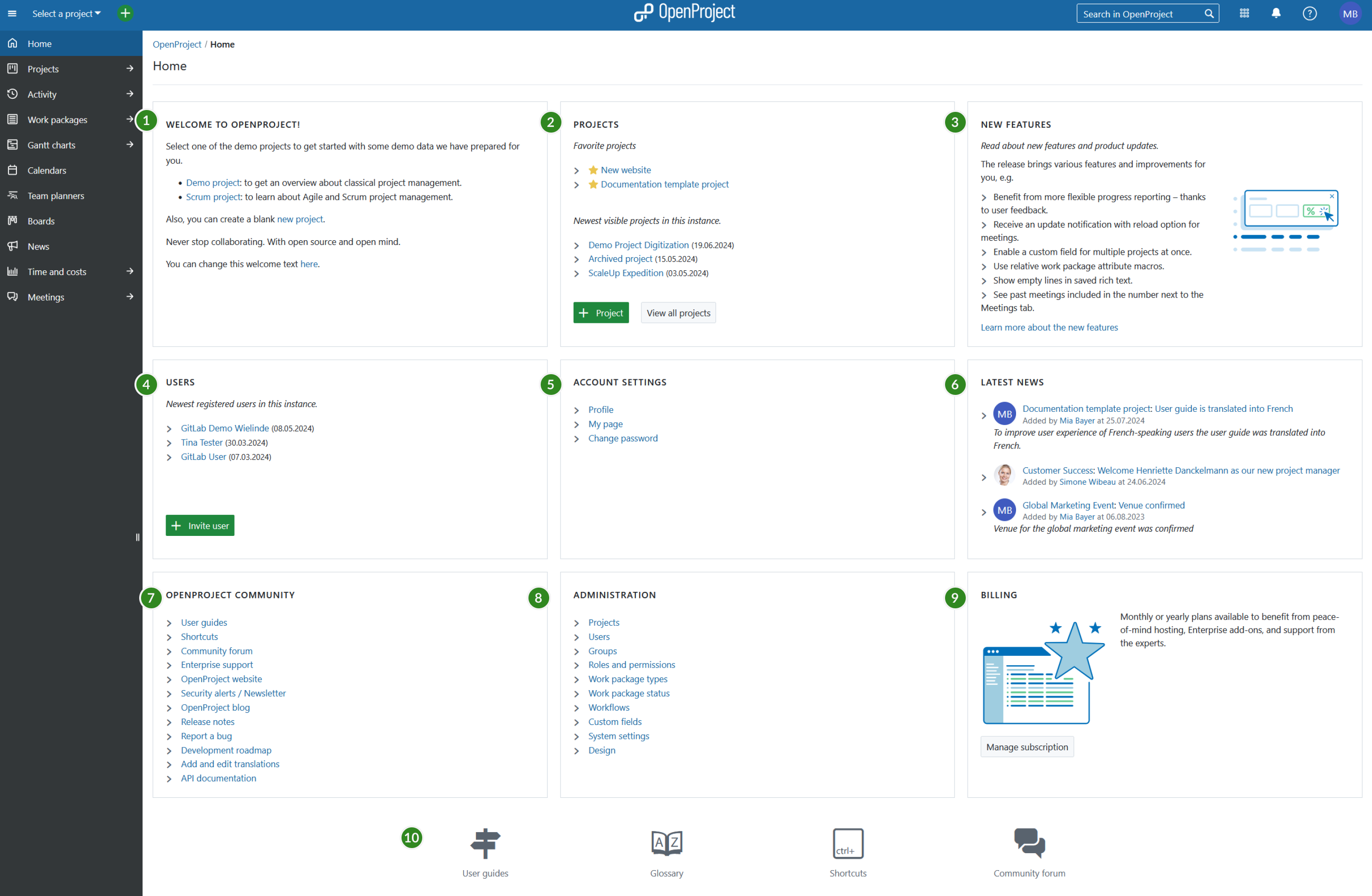This screenshot has height=896, width=1372.
Task: Open the API documentation link
Action: point(219,778)
